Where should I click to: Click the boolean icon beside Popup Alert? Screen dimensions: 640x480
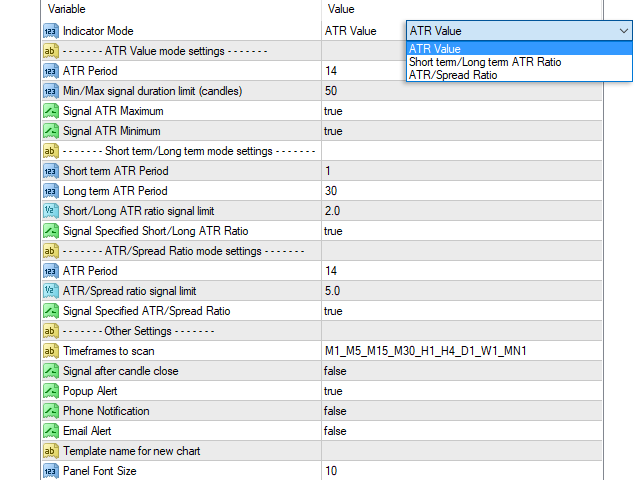click(51, 391)
